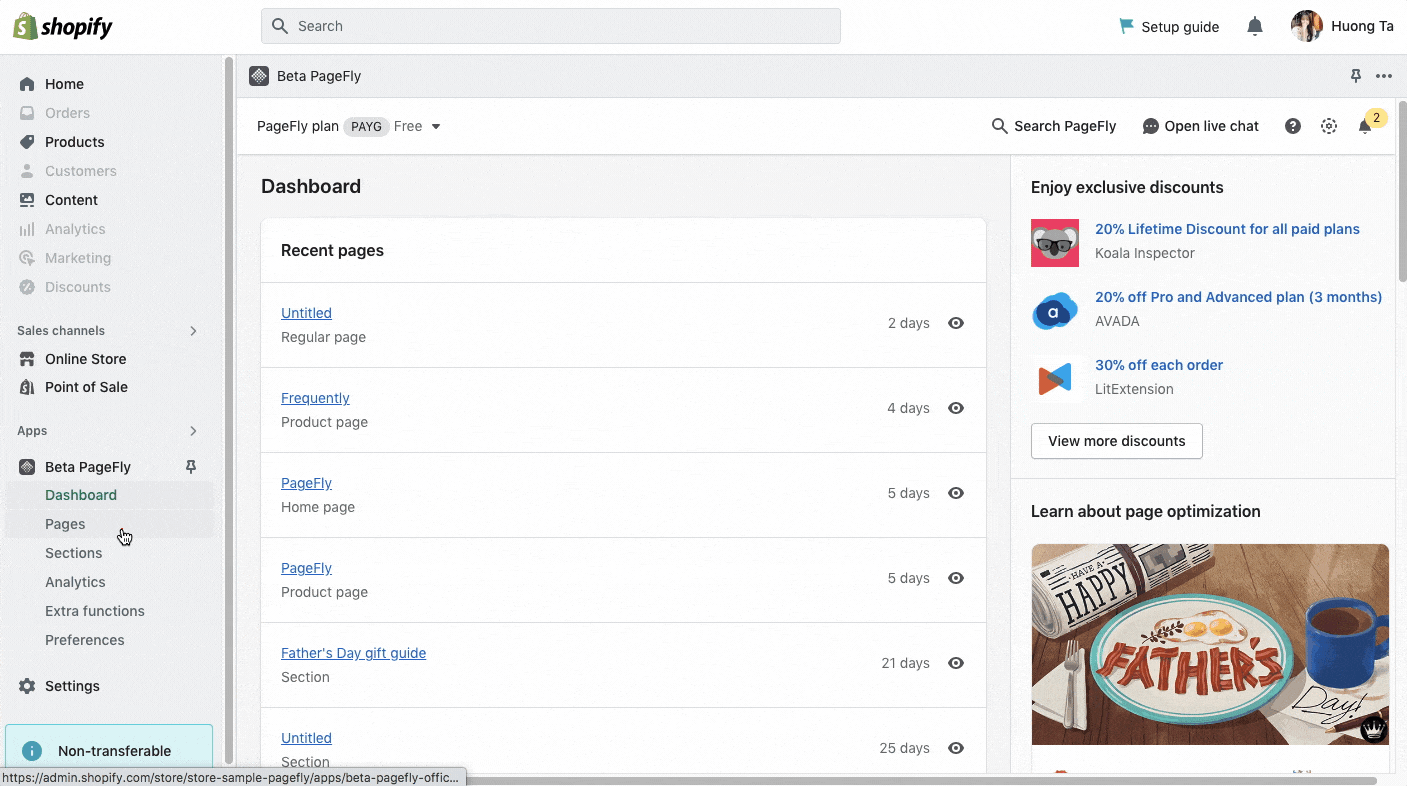Image resolution: width=1407 pixels, height=786 pixels.
Task: Click View more discounts button
Action: pos(1116,441)
